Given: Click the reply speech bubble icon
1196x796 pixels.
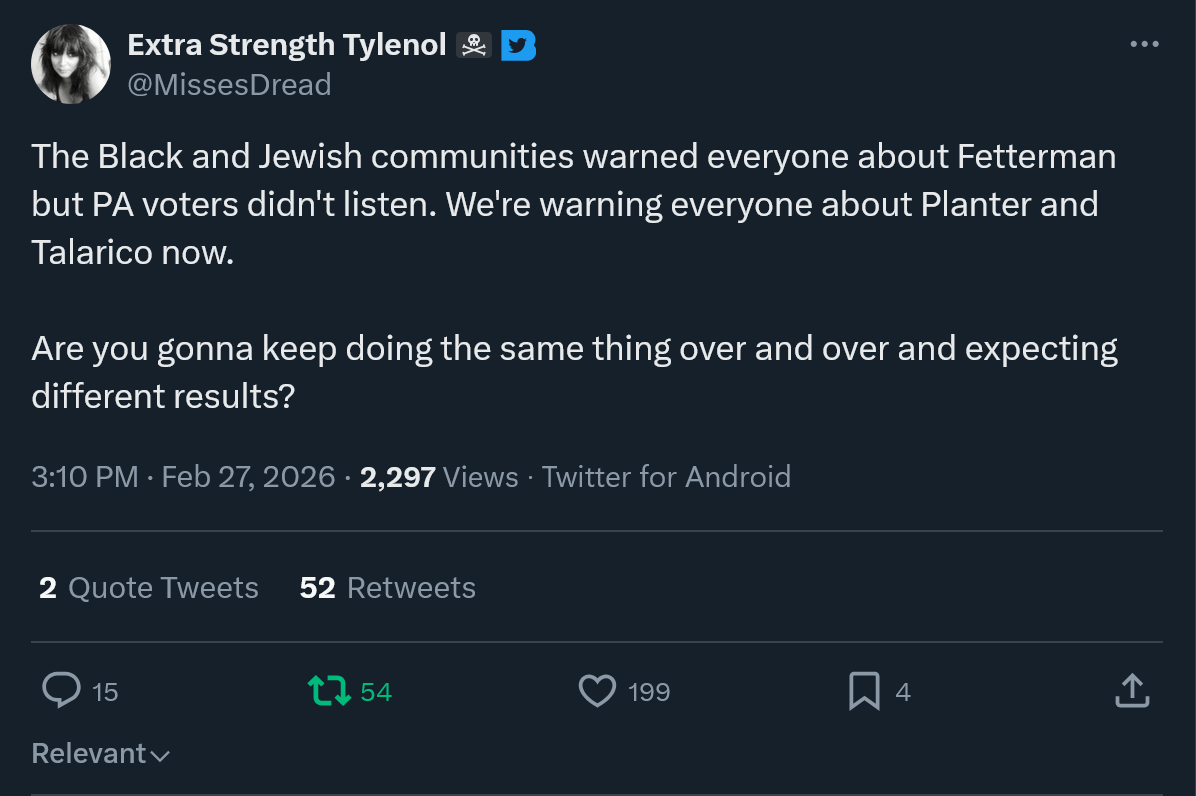Looking at the screenshot, I should click(x=62, y=690).
